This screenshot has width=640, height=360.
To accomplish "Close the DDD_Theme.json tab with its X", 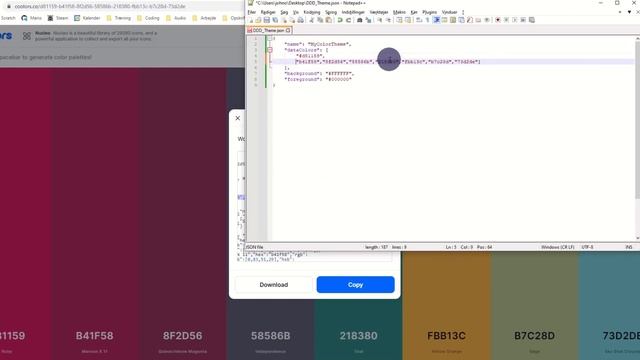I will [288, 30].
